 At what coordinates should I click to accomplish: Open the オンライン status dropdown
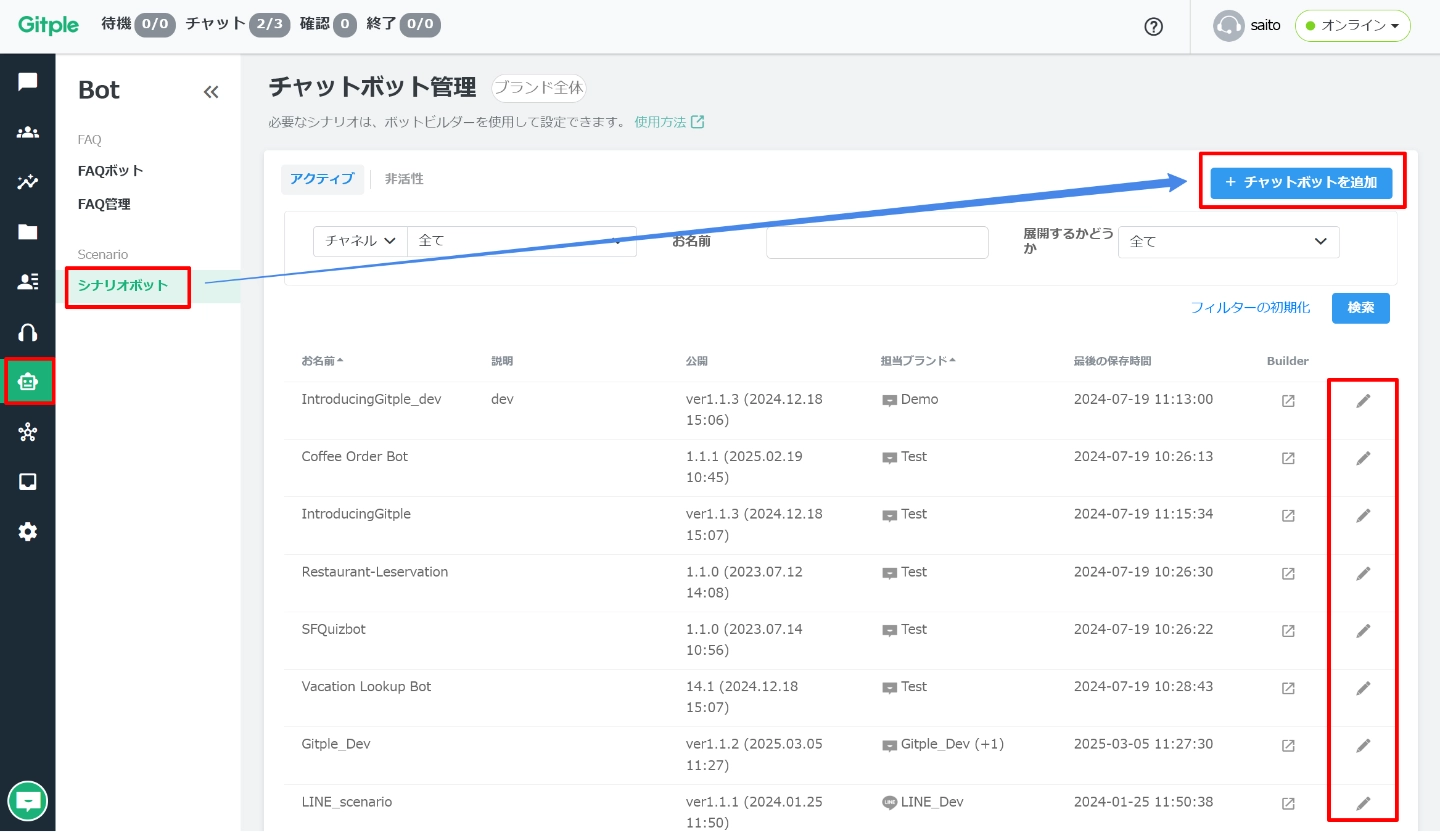click(x=1352, y=26)
